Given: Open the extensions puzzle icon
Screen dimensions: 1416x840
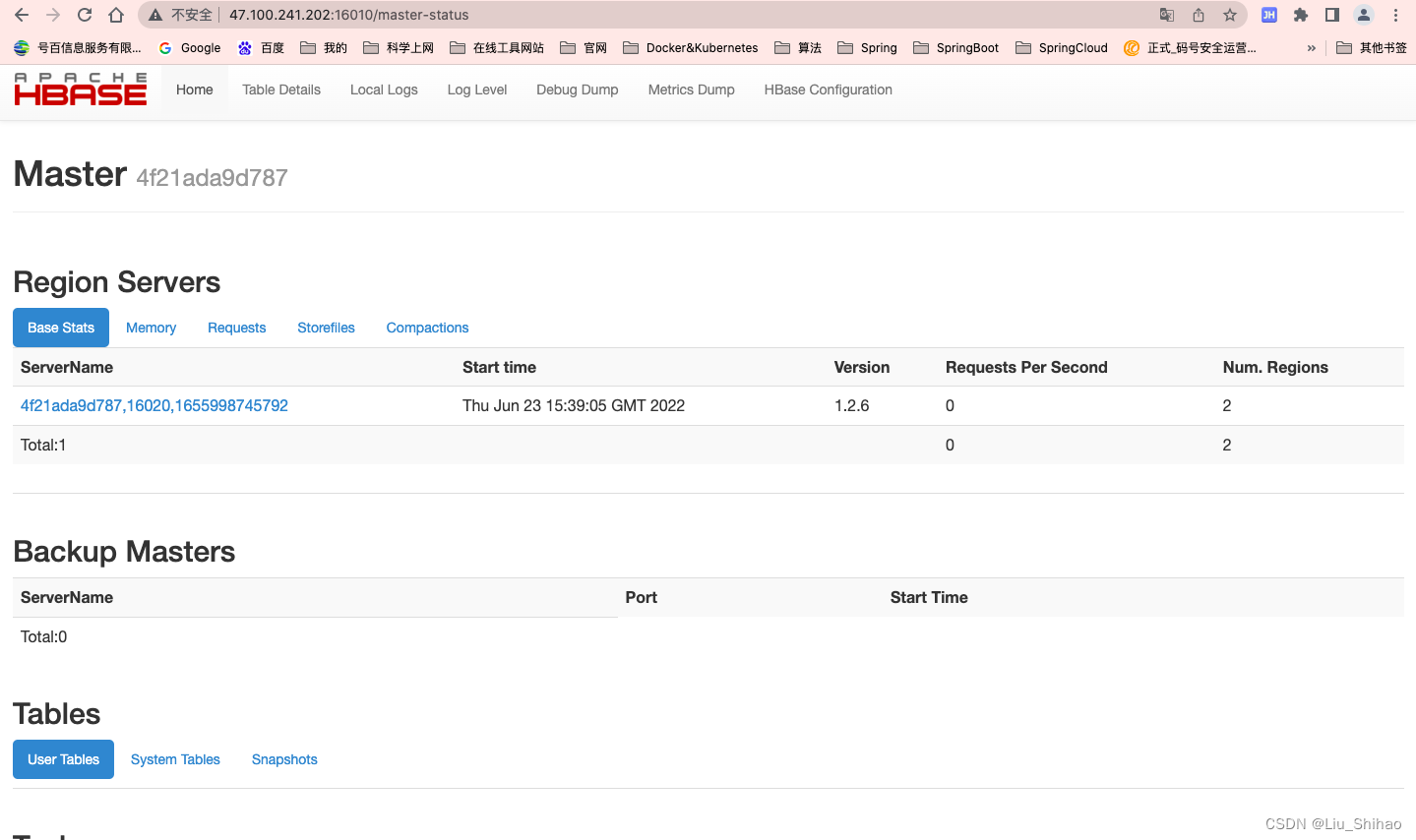Looking at the screenshot, I should click(1301, 15).
